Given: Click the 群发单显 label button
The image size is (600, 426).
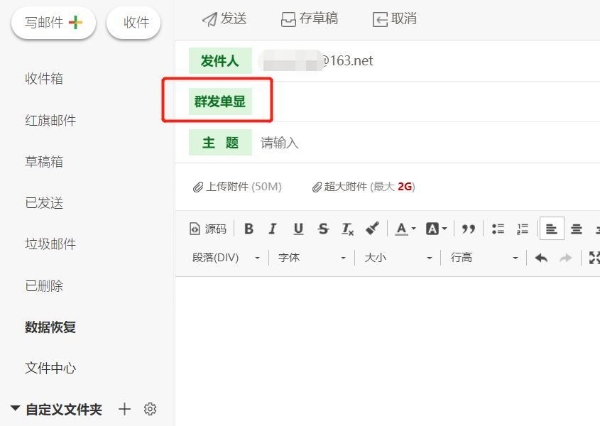Looking at the screenshot, I should click(x=220, y=101).
